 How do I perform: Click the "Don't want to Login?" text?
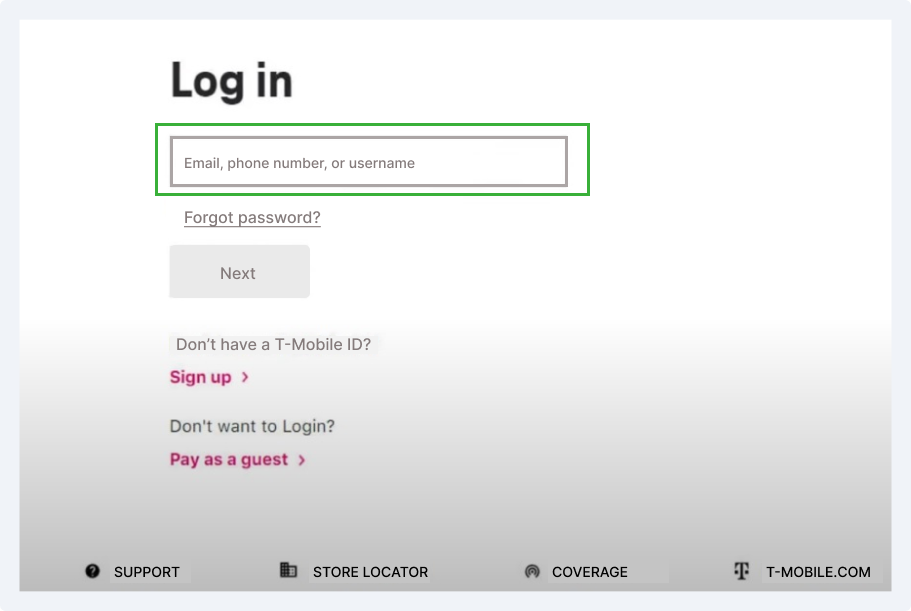pyautogui.click(x=252, y=426)
